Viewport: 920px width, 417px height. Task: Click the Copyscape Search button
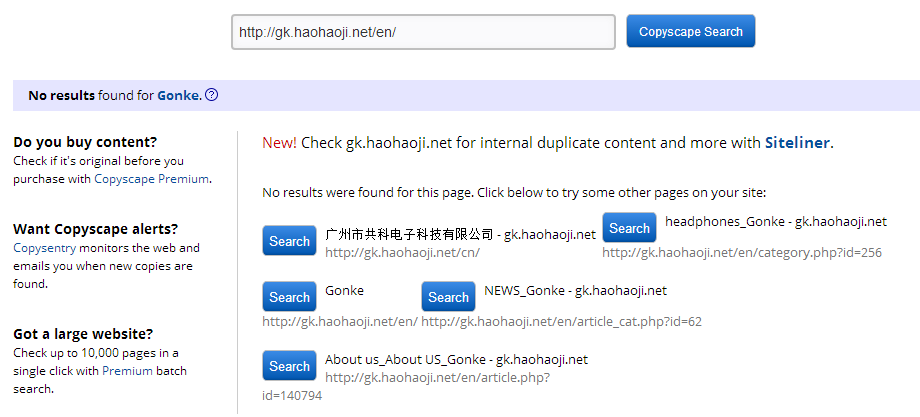[691, 31]
